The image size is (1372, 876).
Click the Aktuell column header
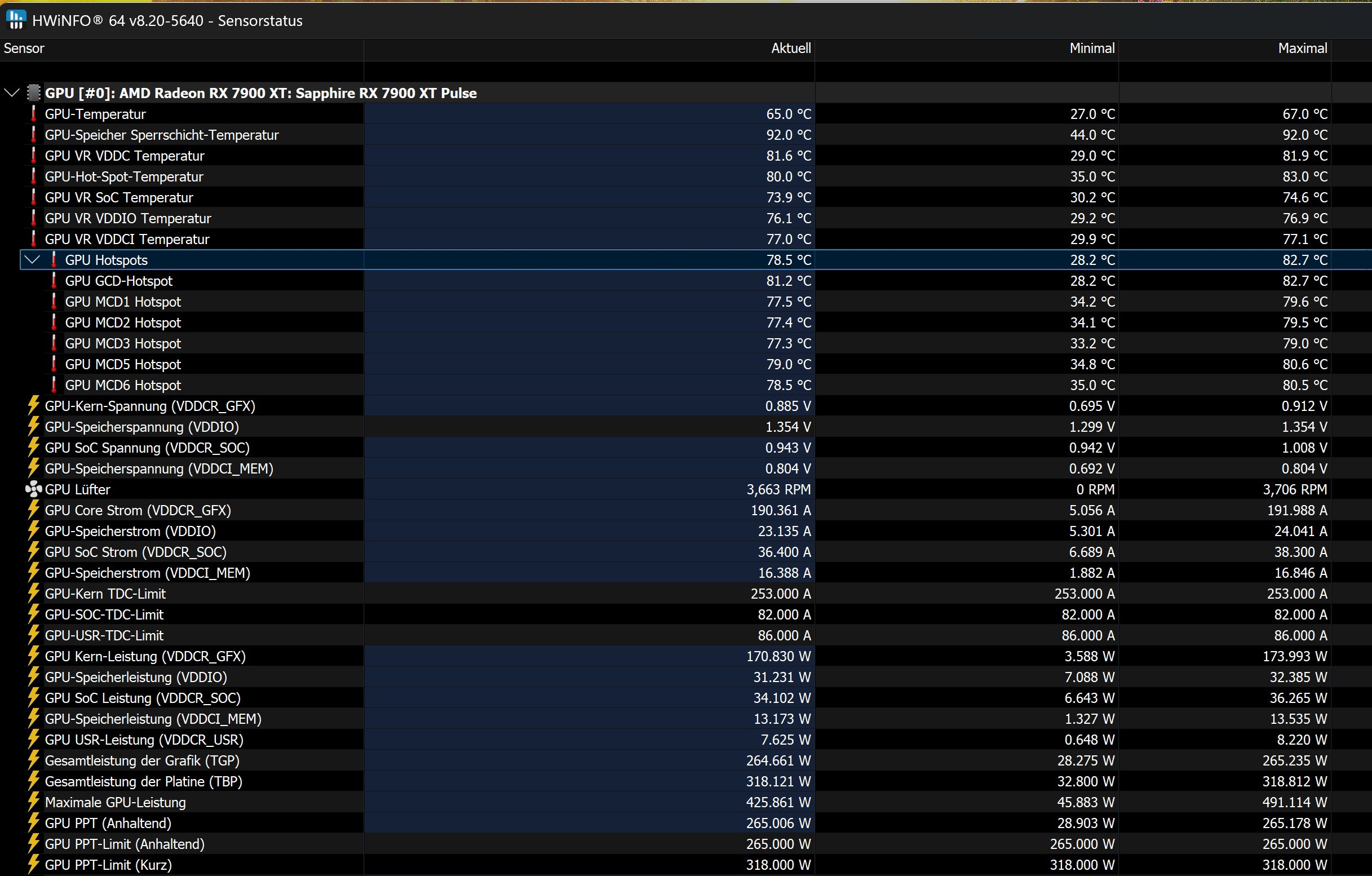pyautogui.click(x=790, y=48)
